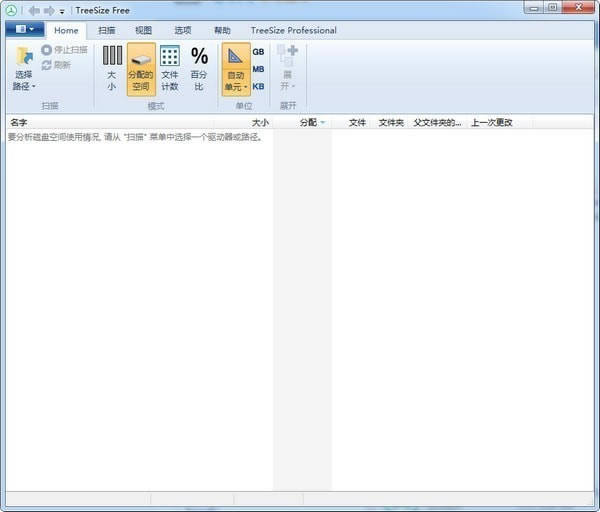Open the 选项 ribbon tab
Screen dimensions: 600x512
[183, 30]
